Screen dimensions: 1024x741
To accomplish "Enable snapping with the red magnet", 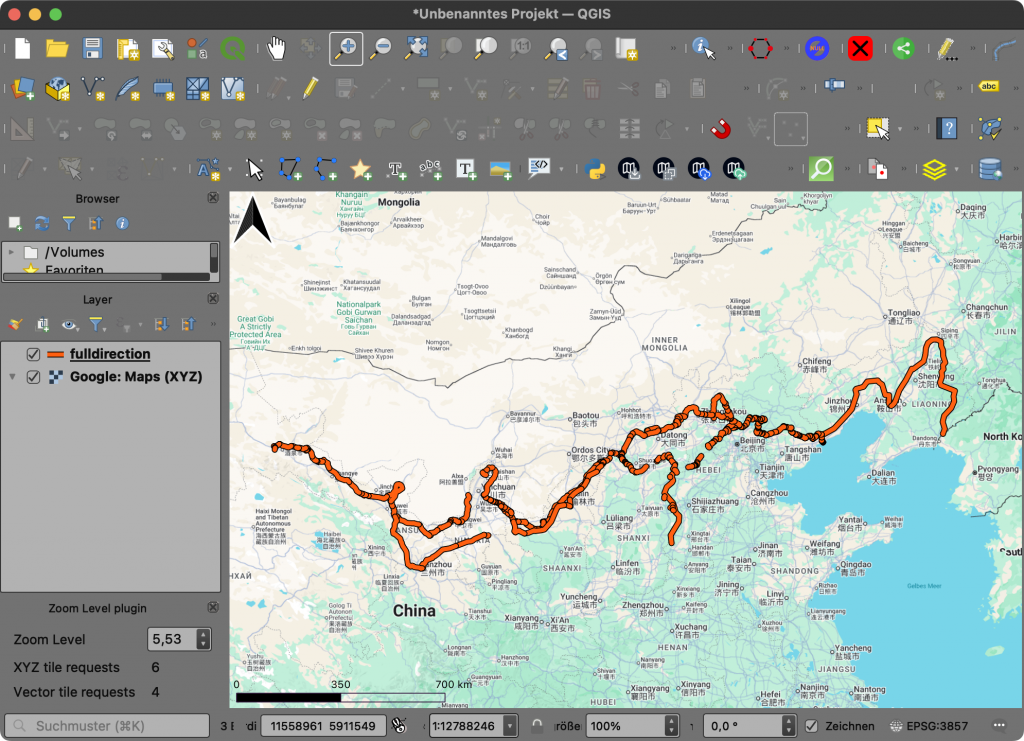I will [x=720, y=129].
